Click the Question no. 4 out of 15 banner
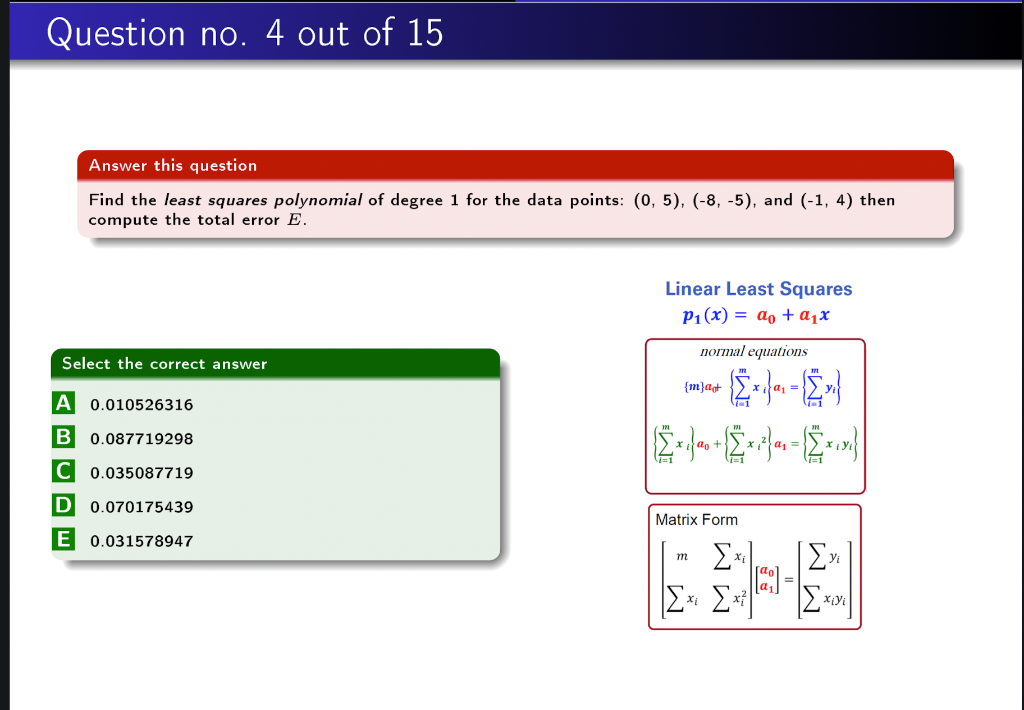This screenshot has height=710, width=1024. coord(245,32)
